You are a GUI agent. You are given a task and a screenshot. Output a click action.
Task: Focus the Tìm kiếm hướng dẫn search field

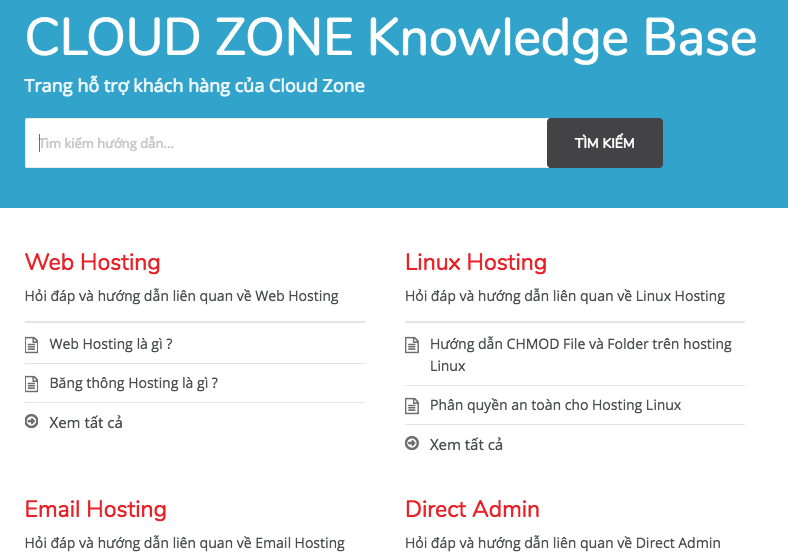pos(285,143)
